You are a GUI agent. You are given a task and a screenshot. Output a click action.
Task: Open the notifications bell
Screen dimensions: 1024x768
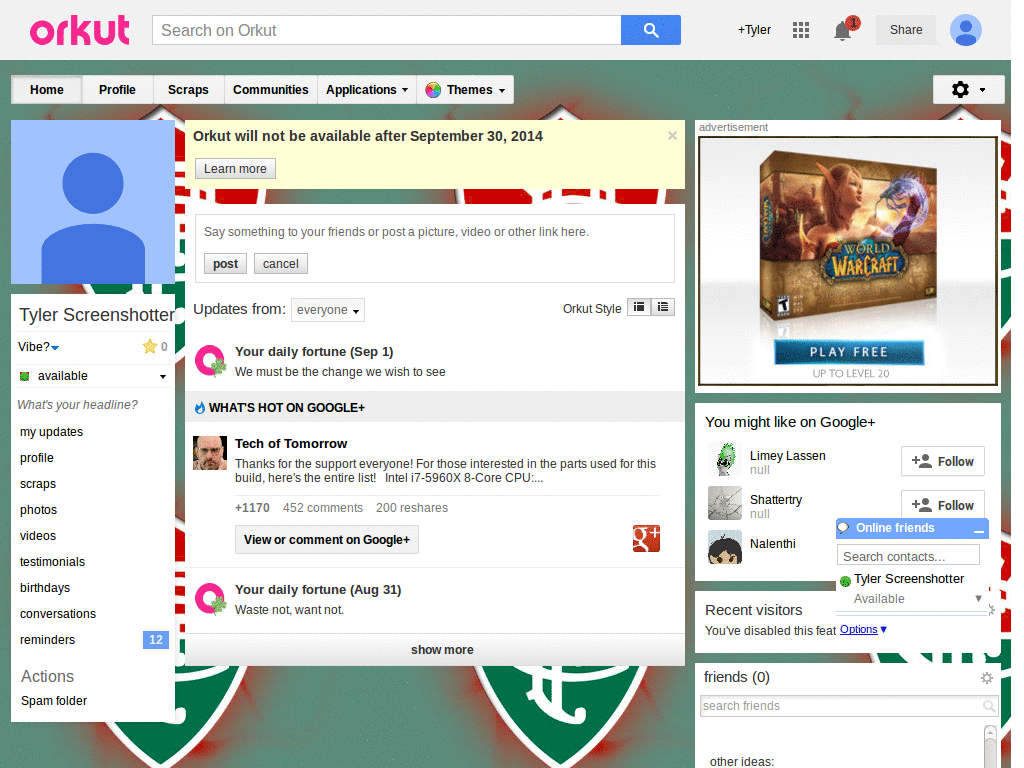[842, 31]
